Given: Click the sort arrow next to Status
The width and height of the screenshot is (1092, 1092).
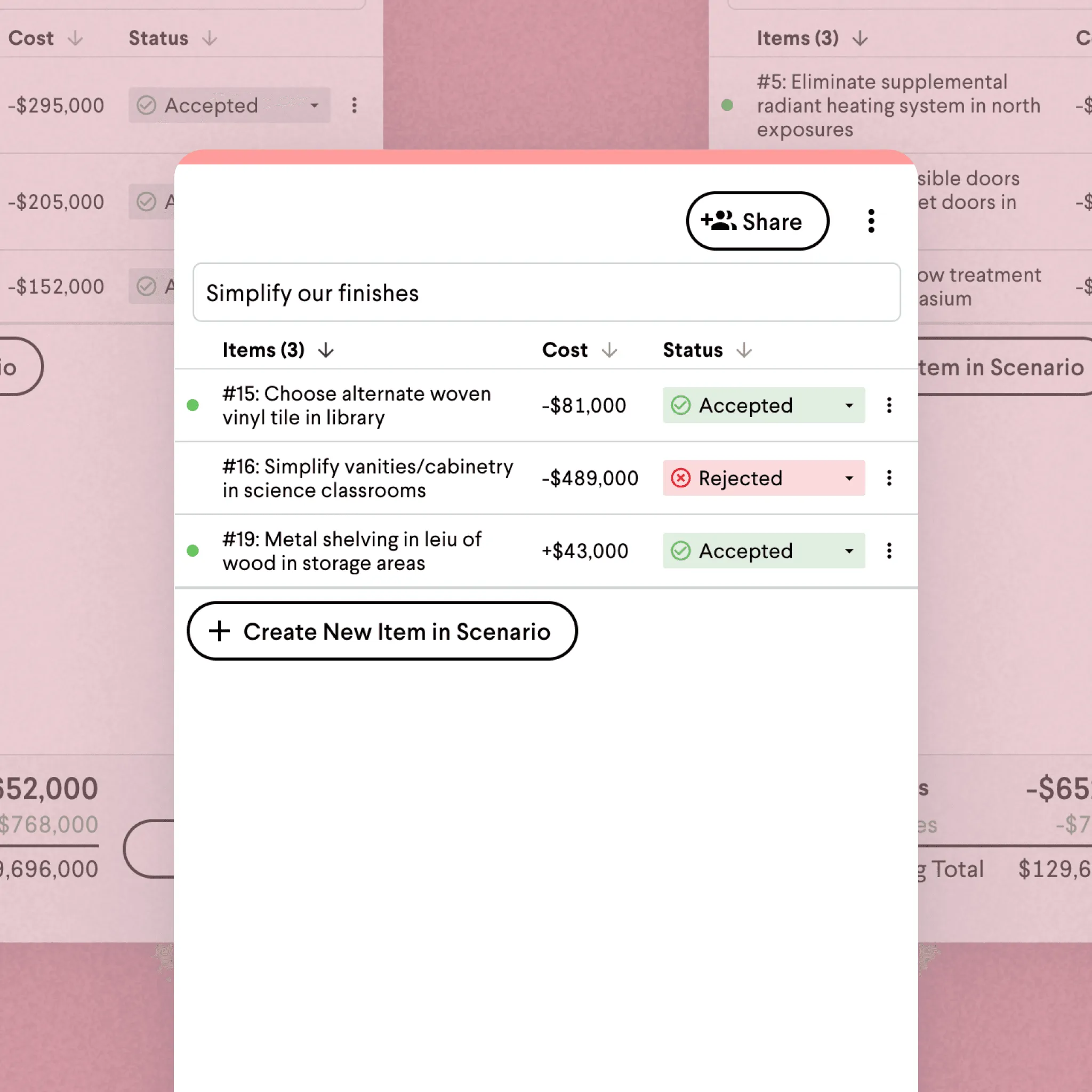Looking at the screenshot, I should [744, 350].
